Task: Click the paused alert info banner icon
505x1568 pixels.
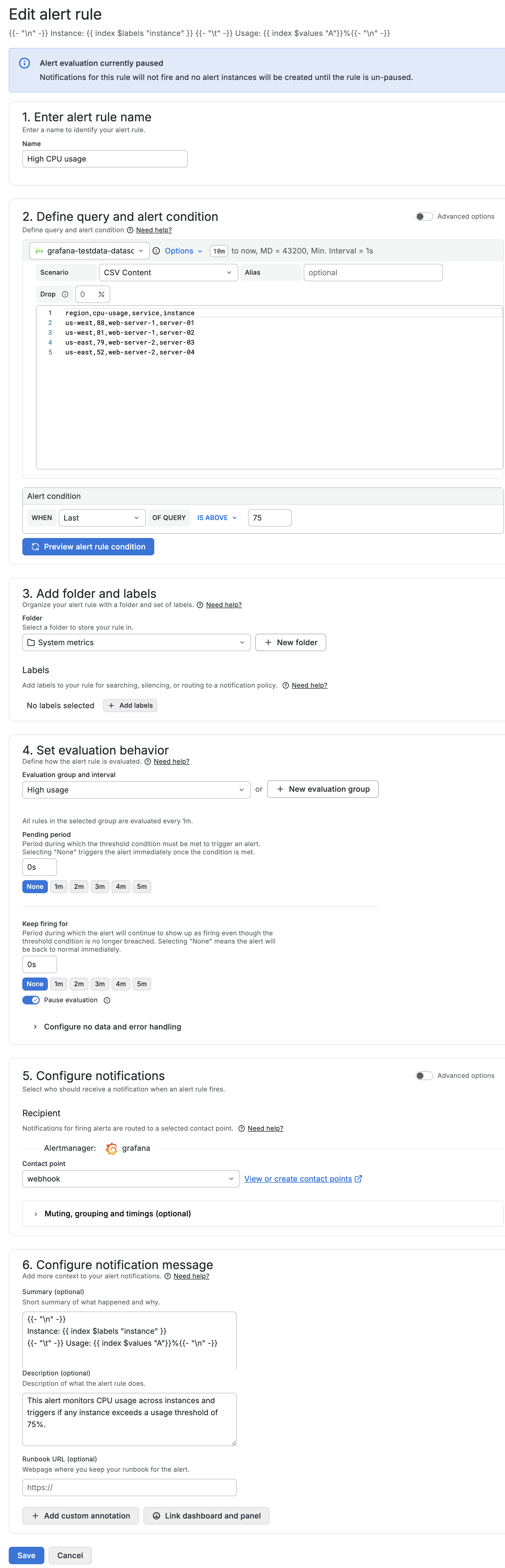Action: point(25,63)
